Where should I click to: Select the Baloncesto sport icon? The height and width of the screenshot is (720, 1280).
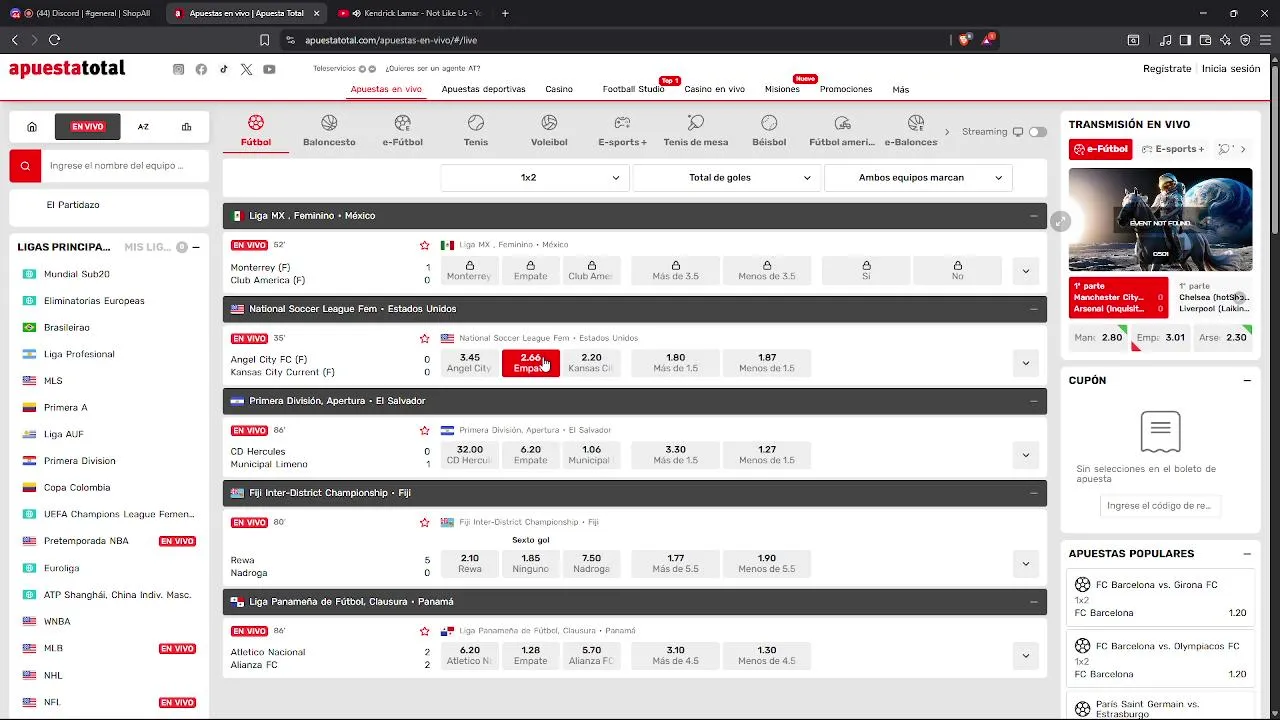(329, 130)
